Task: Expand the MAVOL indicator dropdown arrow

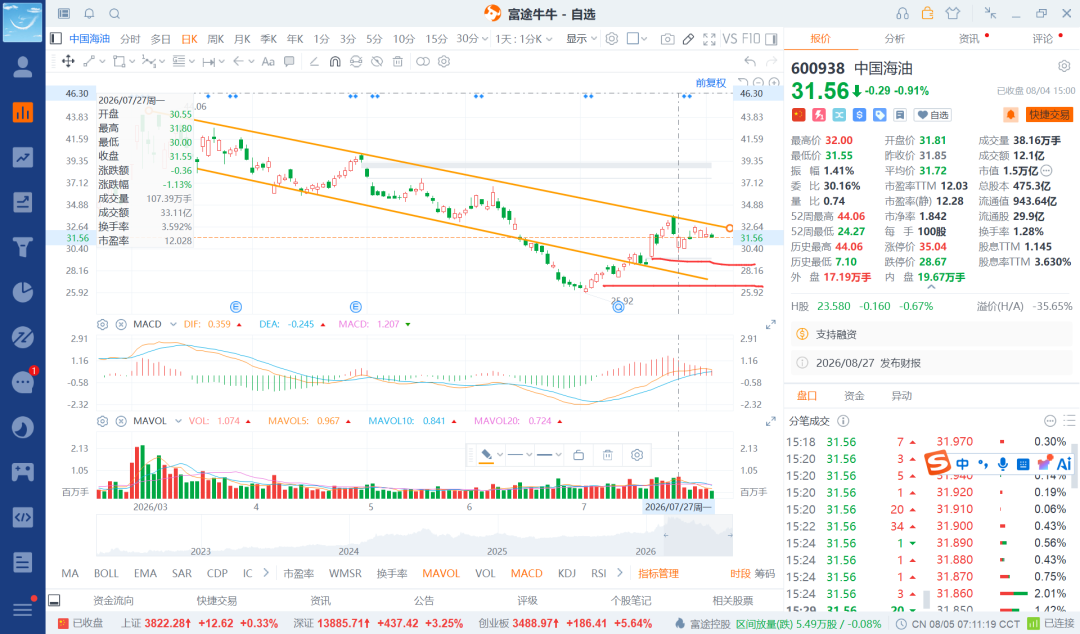Action: tap(178, 421)
